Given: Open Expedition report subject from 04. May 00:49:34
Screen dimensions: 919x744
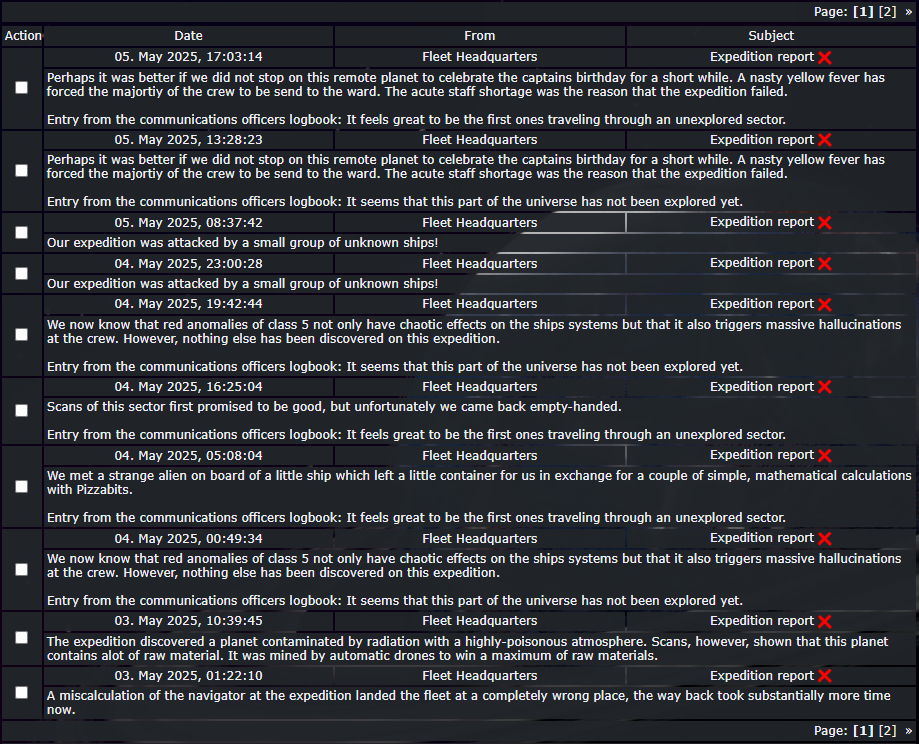Looking at the screenshot, I should (x=762, y=538).
